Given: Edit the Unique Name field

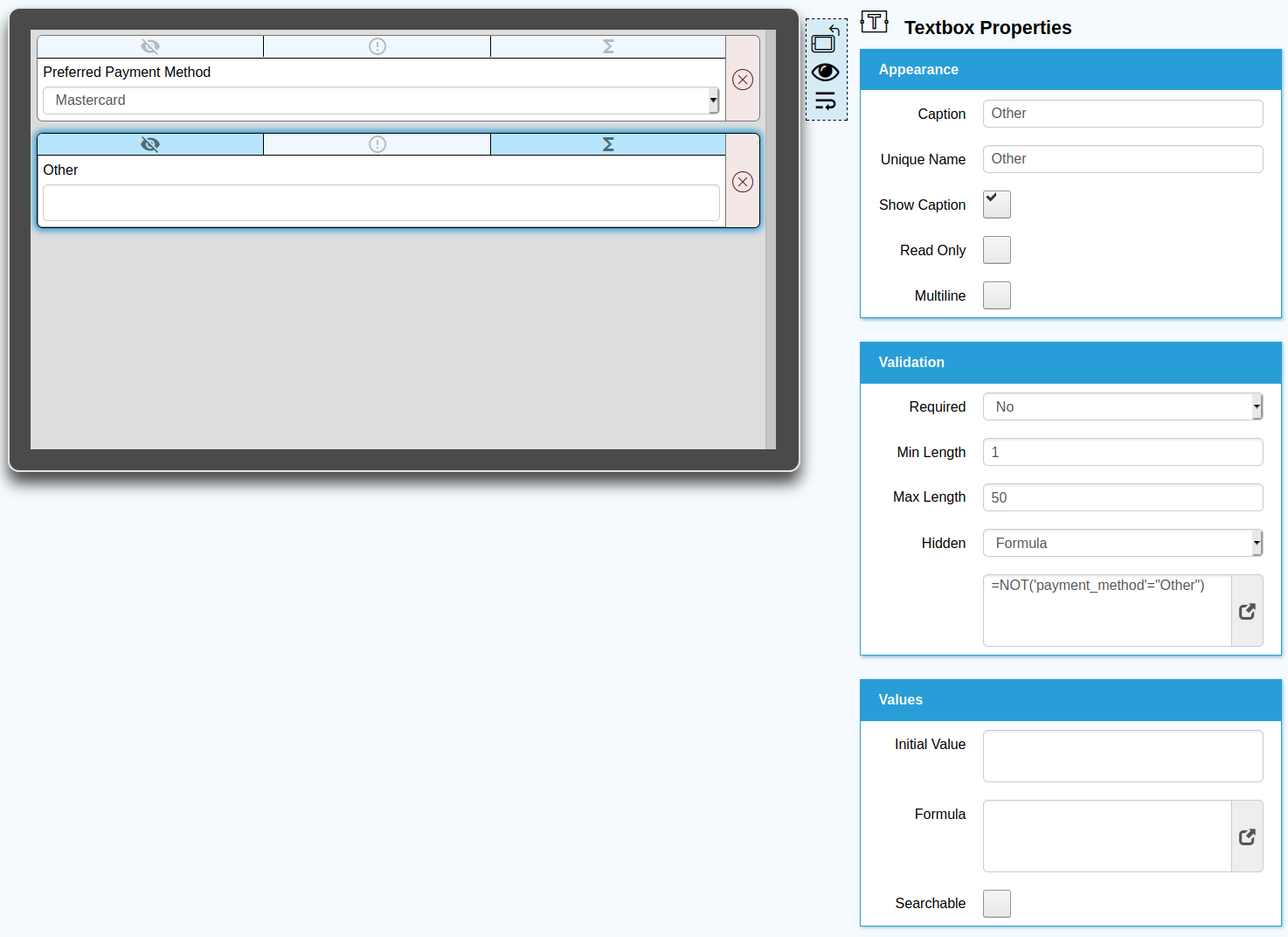Looking at the screenshot, I should coord(1123,159).
